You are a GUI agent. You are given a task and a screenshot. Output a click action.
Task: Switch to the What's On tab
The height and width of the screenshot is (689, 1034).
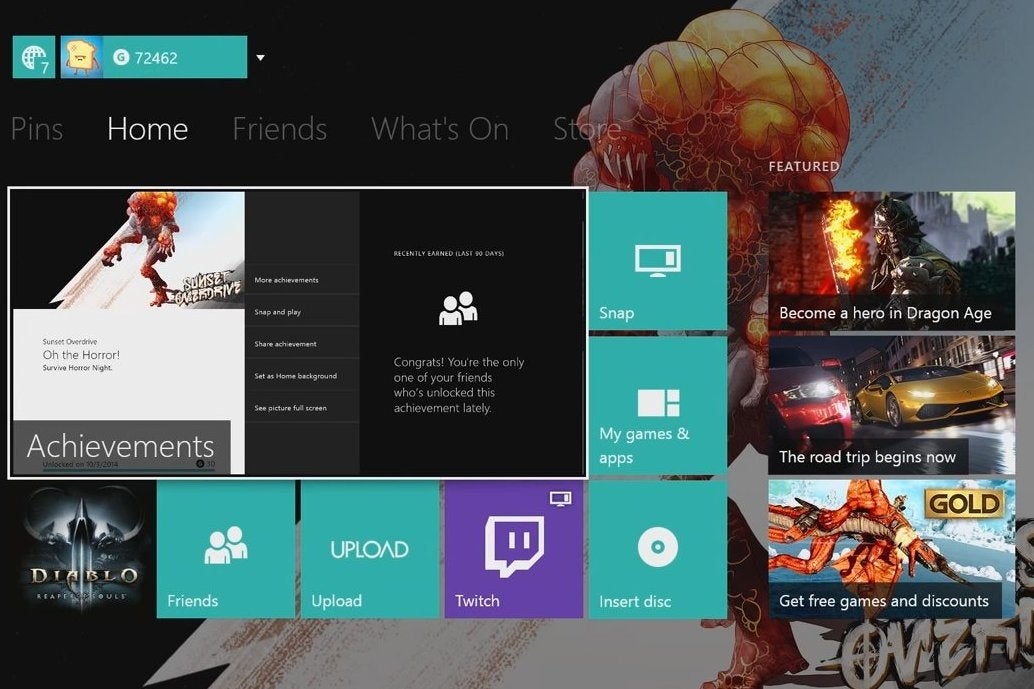point(440,129)
